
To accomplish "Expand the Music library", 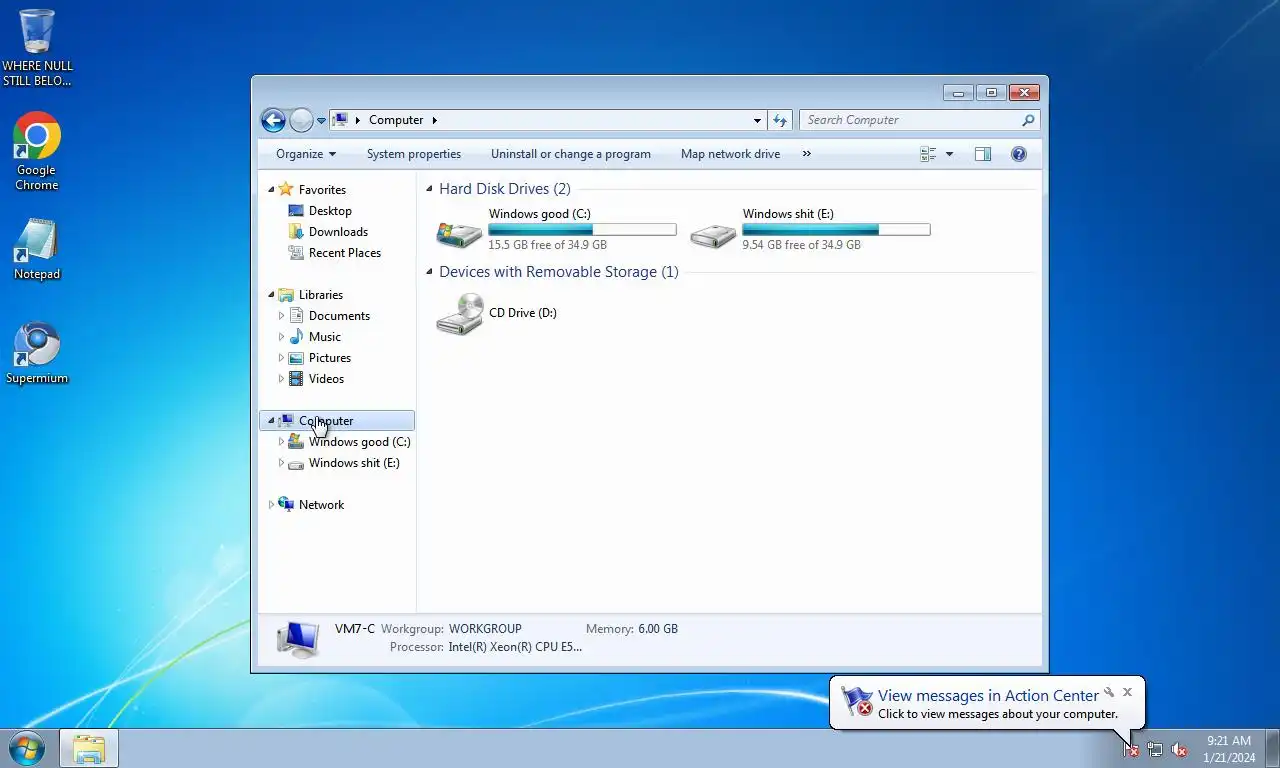I will [x=281, y=337].
